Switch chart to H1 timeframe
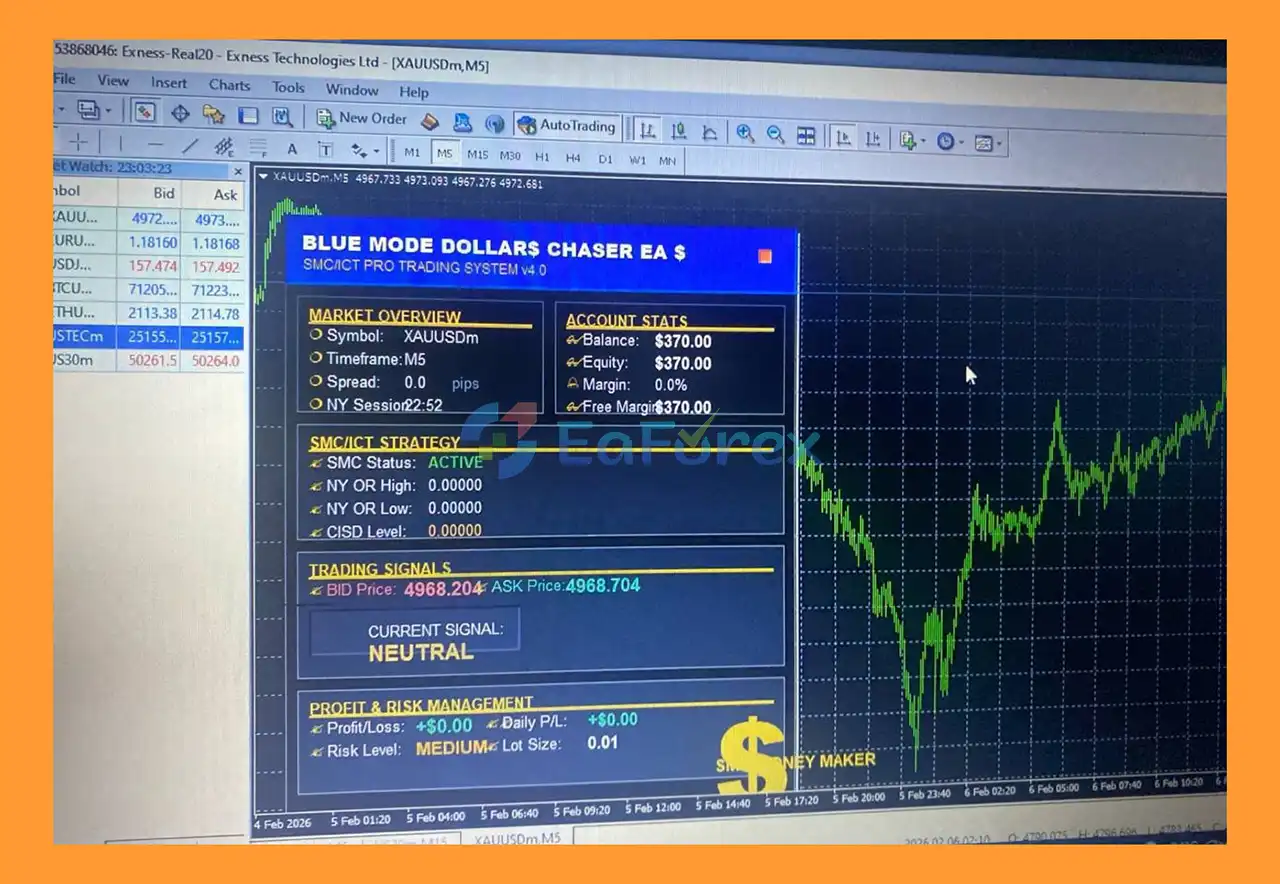 click(542, 156)
